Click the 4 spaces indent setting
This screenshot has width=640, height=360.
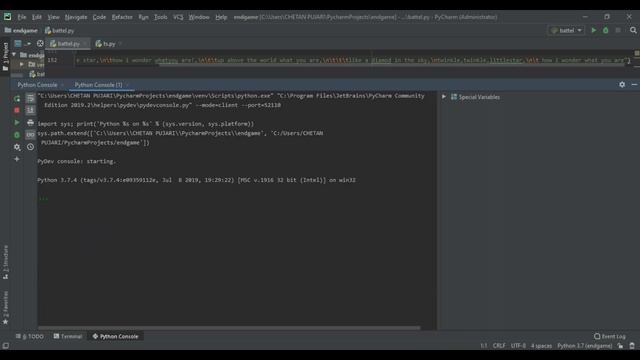coord(541,346)
